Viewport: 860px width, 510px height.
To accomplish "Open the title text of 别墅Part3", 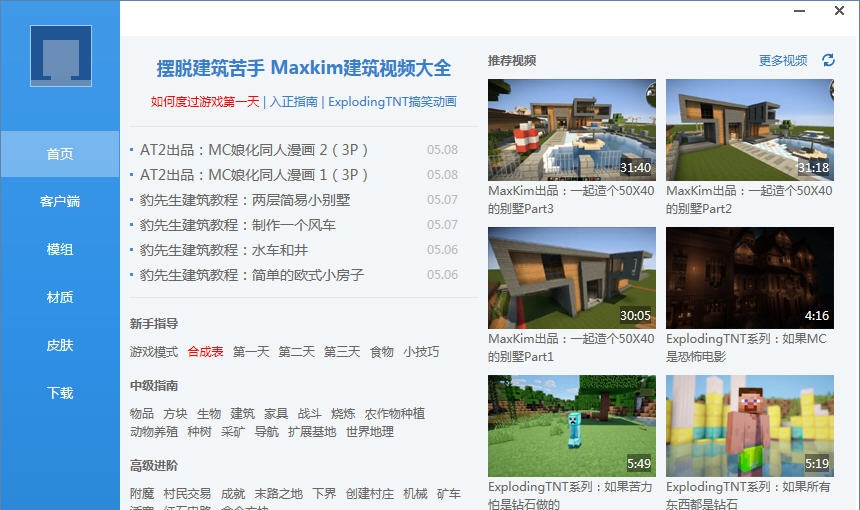I will pos(571,200).
